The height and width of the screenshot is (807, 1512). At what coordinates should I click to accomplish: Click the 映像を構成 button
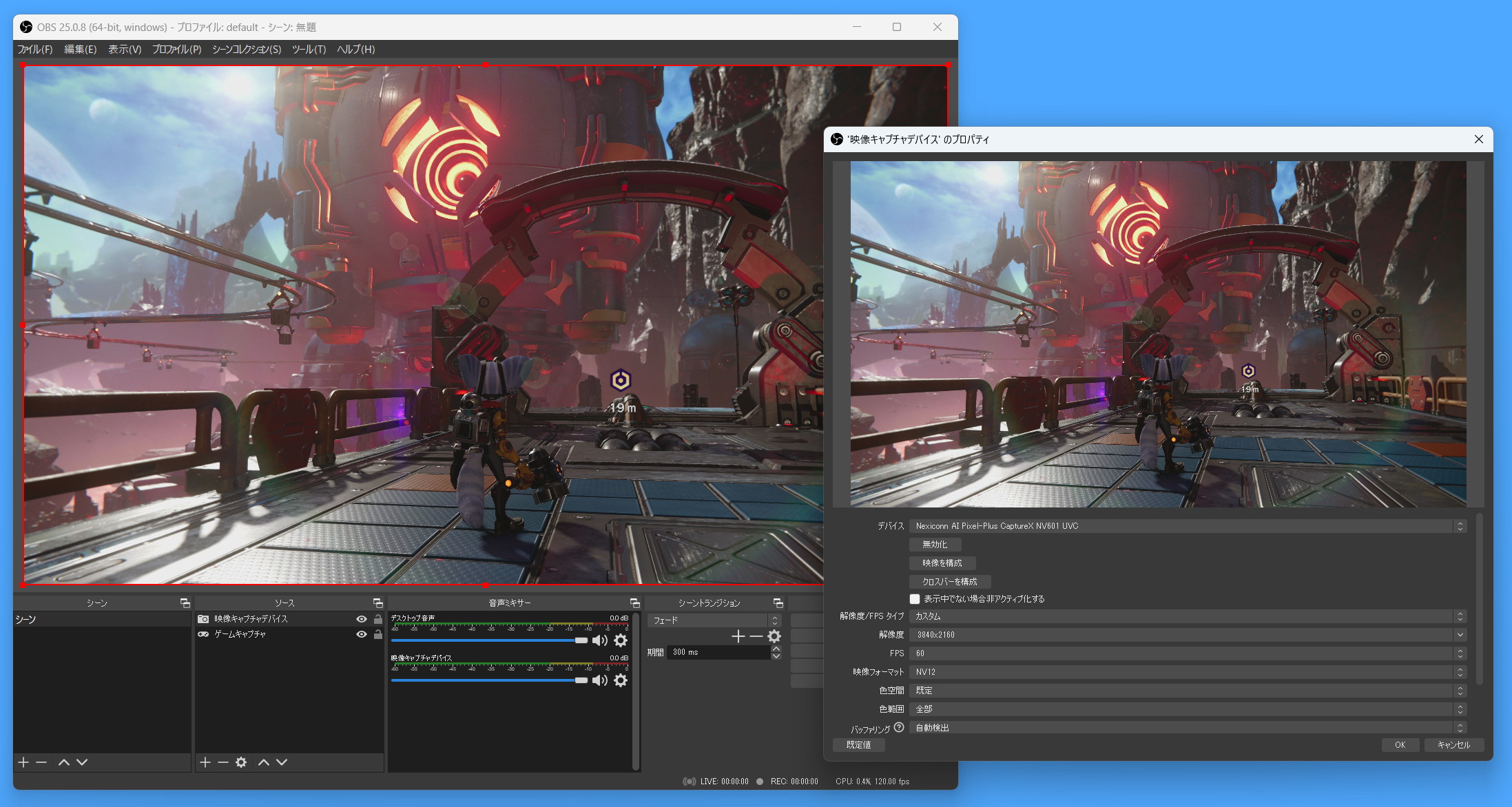click(x=942, y=563)
